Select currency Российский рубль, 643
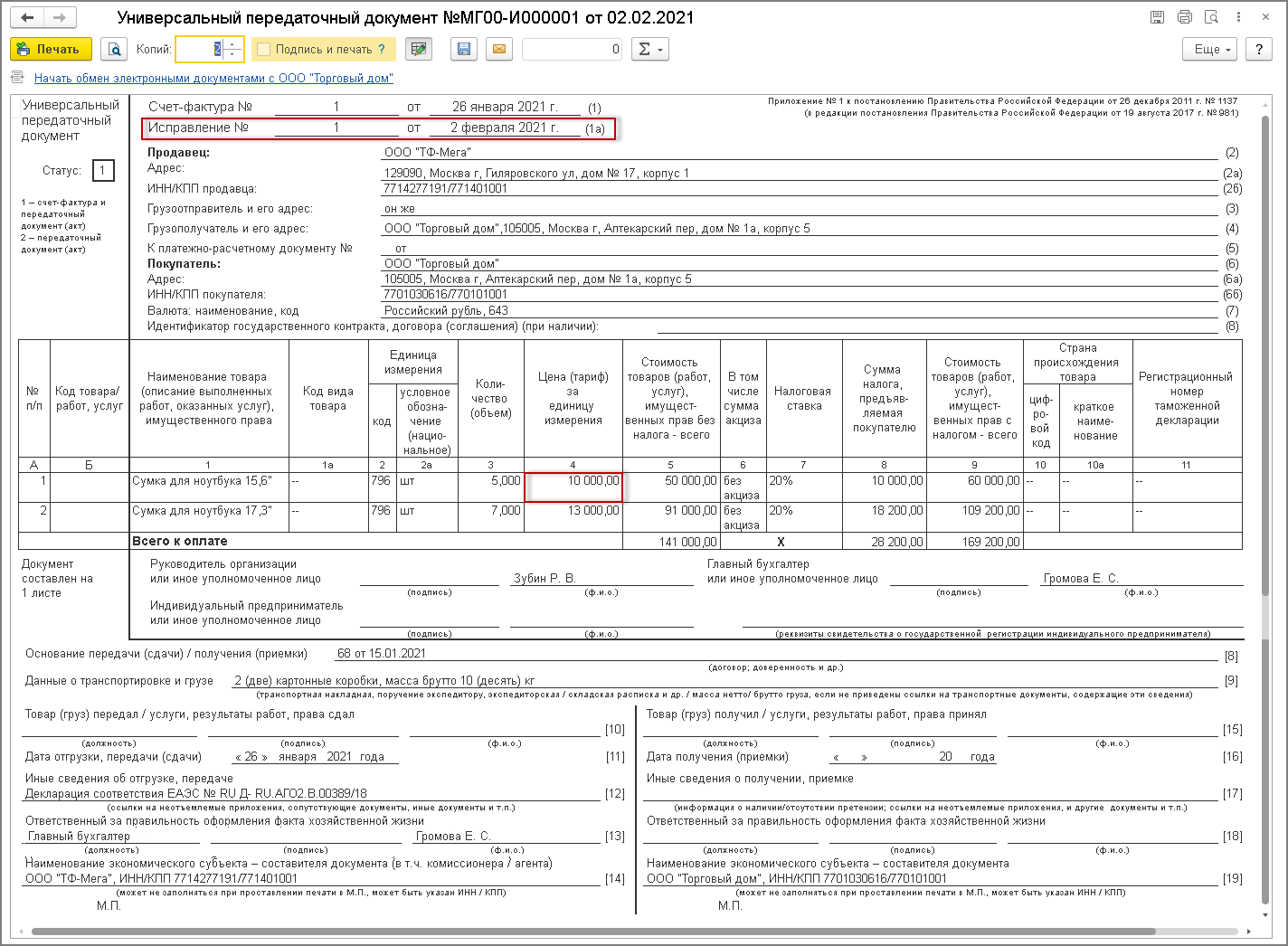 point(446,310)
